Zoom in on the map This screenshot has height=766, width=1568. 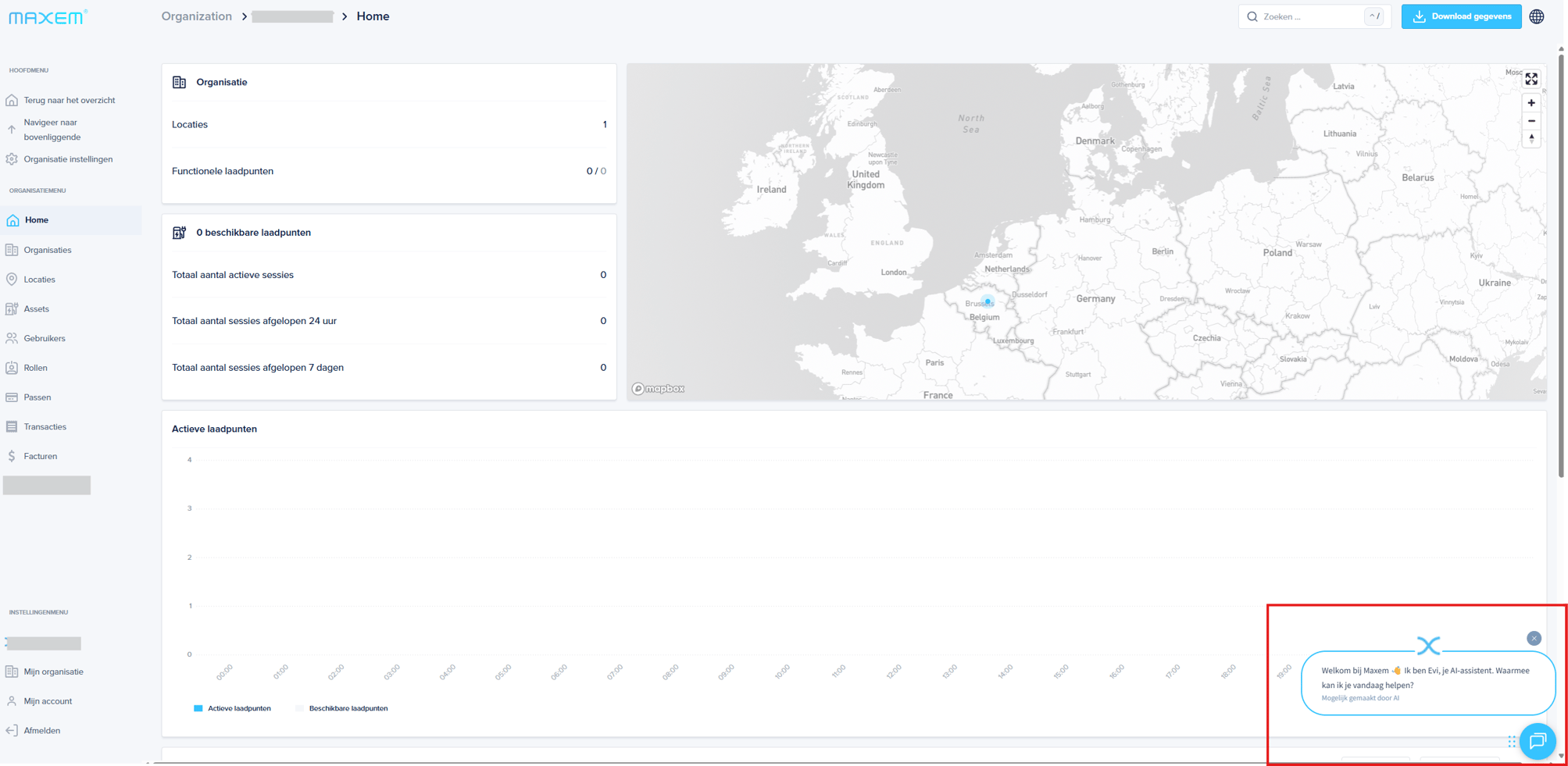click(x=1531, y=103)
